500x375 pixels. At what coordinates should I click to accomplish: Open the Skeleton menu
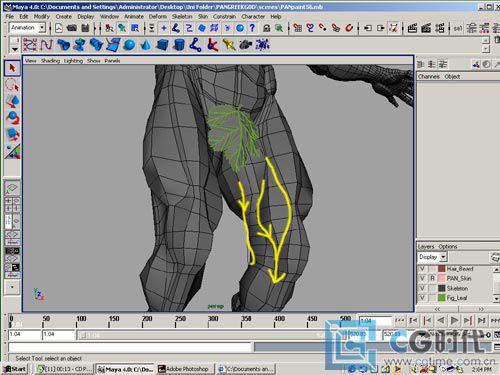[x=182, y=16]
